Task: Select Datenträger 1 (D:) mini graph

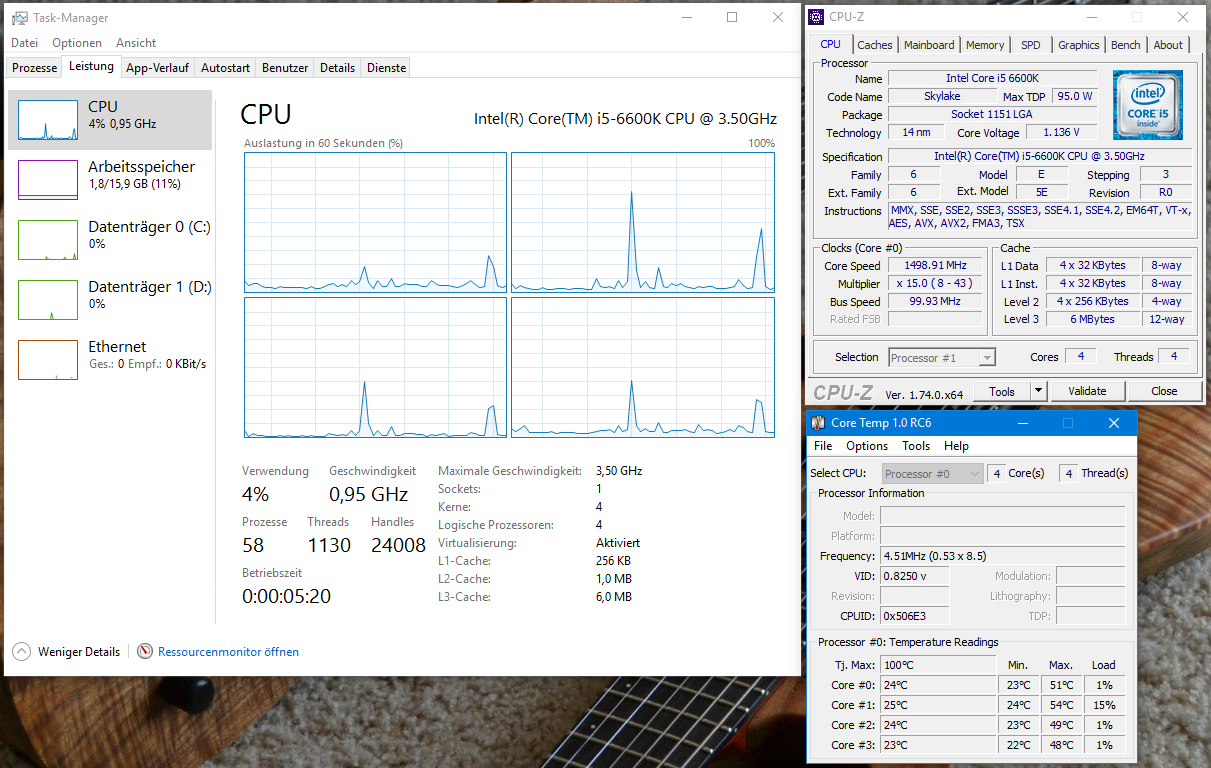Action: pyautogui.click(x=48, y=300)
